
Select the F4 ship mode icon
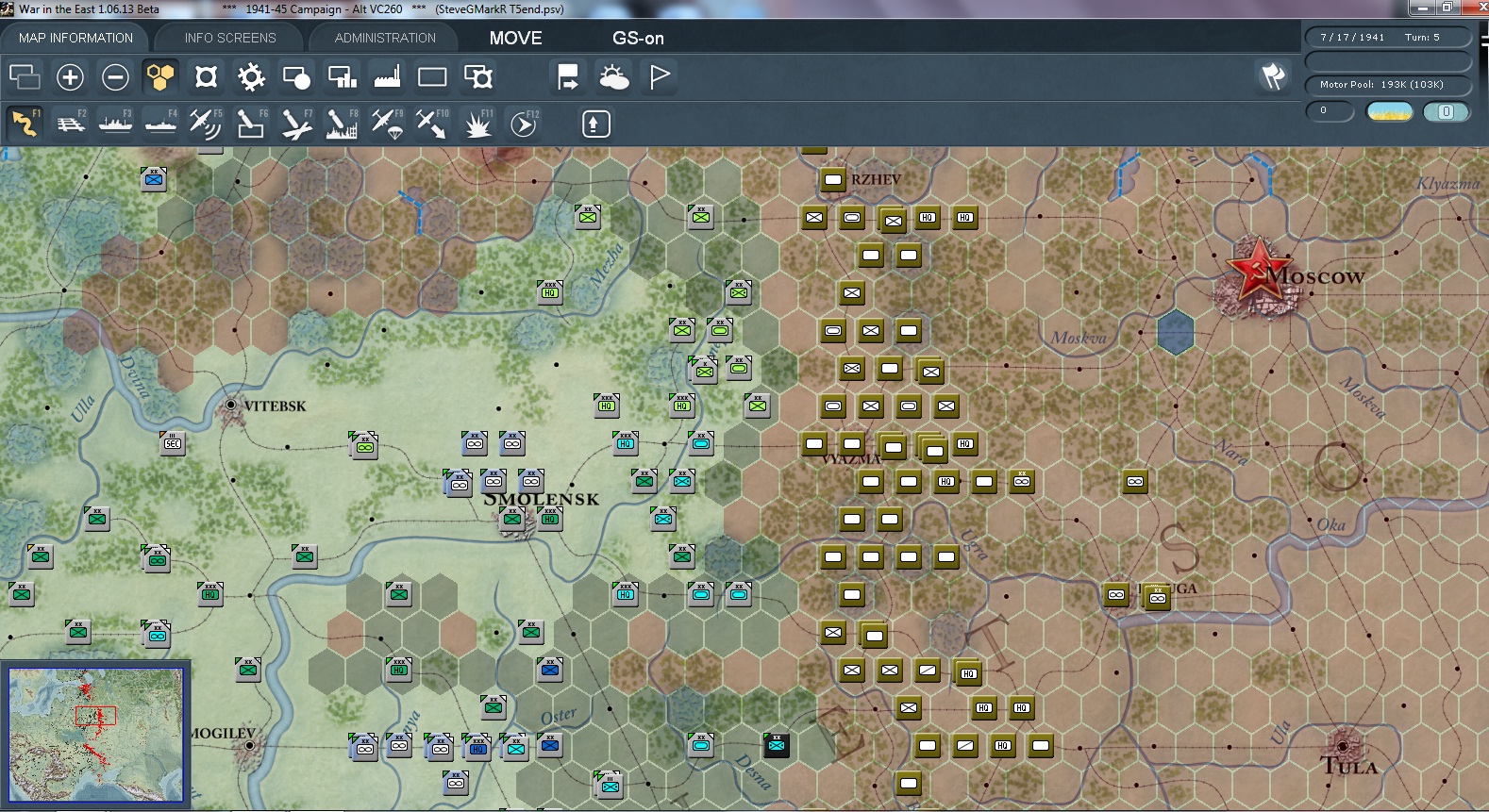point(160,124)
